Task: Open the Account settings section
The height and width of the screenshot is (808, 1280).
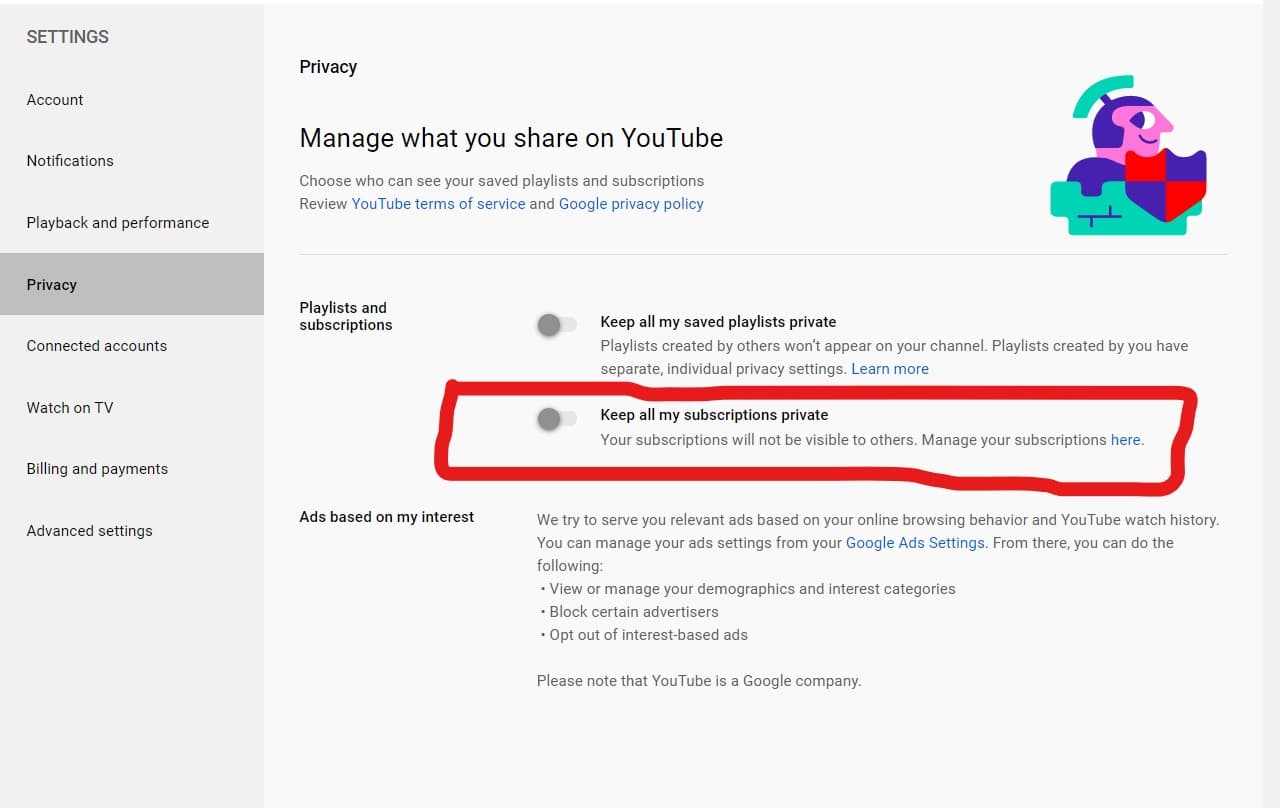Action: click(55, 99)
